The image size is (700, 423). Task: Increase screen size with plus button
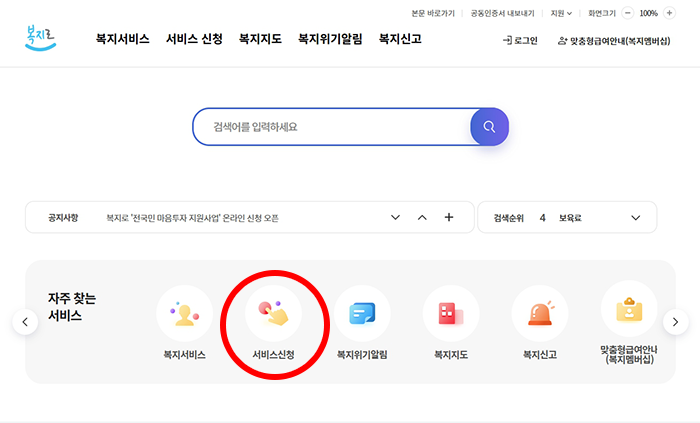(x=669, y=13)
